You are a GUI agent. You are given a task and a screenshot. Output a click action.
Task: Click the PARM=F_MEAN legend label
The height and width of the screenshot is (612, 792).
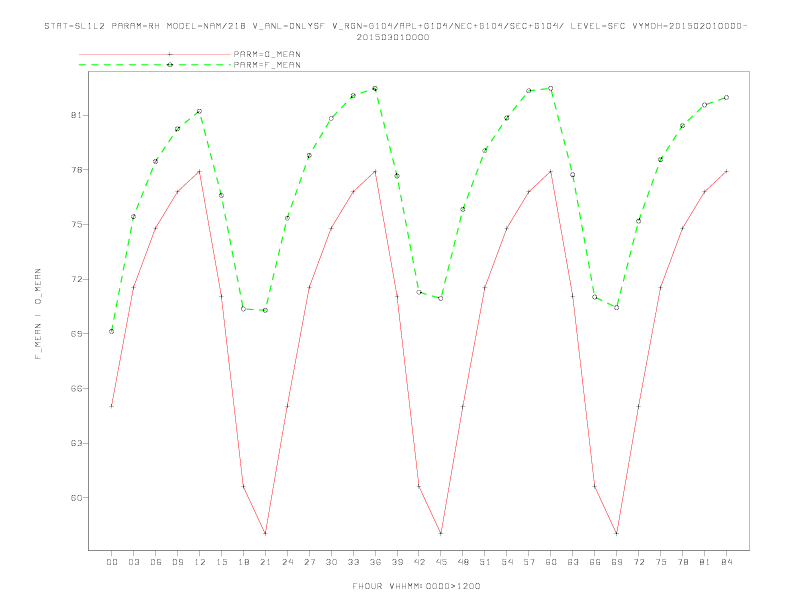(x=267, y=65)
